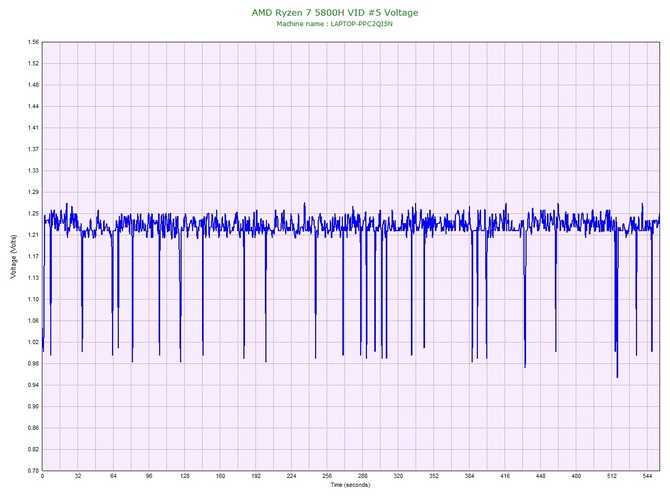
Task: Click the 1.25 y-axis value
Action: coord(33,213)
